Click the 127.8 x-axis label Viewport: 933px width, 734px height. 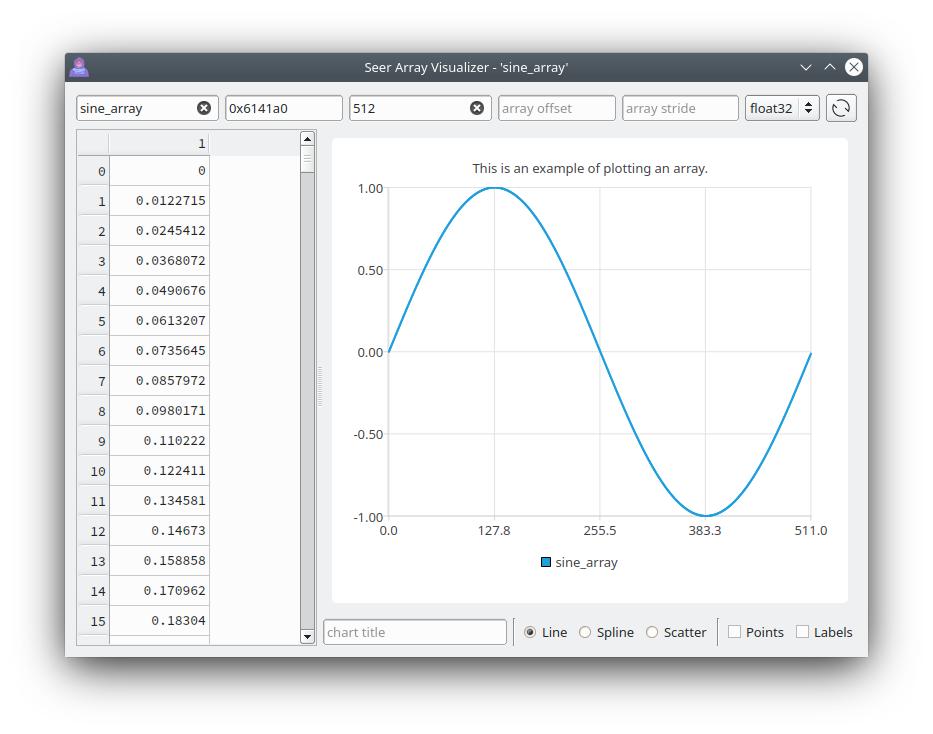tap(494, 531)
